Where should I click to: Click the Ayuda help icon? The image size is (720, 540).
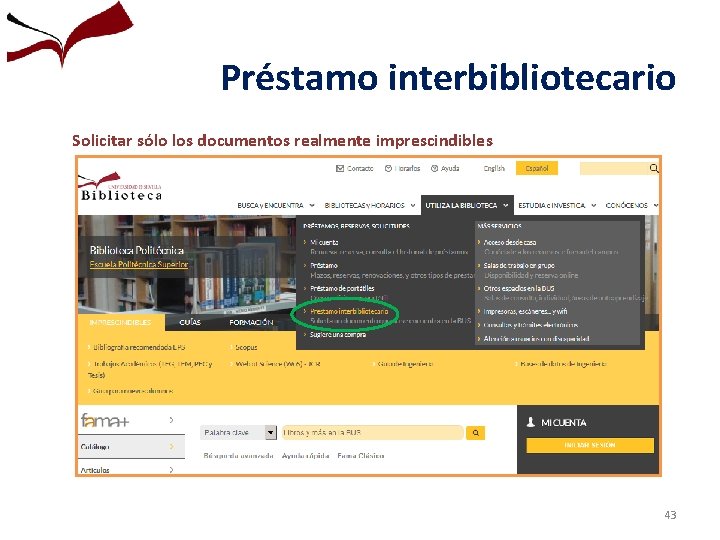click(434, 169)
